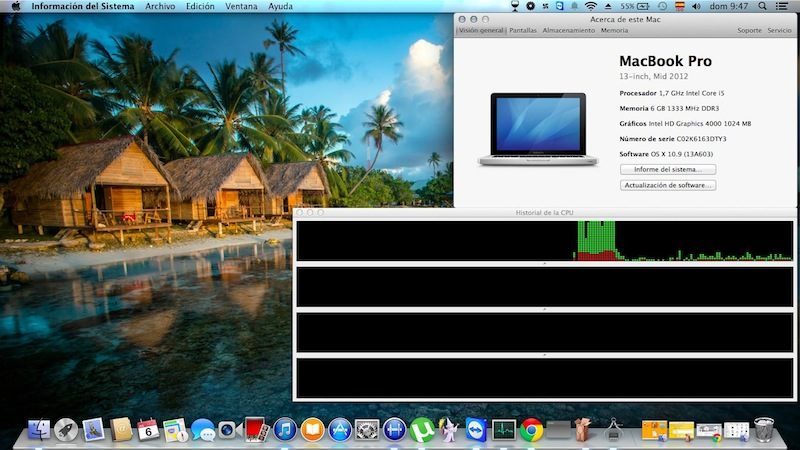Launch Google Chrome from dock
Image resolution: width=800 pixels, height=450 pixels.
pos(531,430)
